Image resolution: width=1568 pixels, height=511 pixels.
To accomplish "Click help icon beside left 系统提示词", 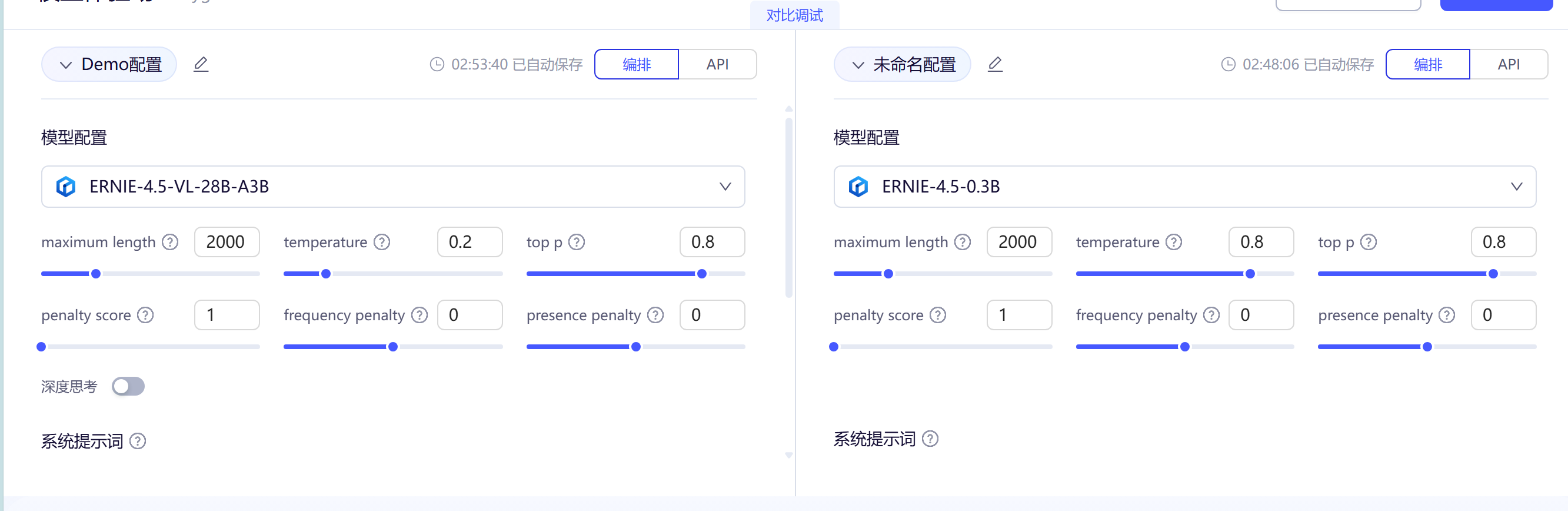I will tap(138, 441).
